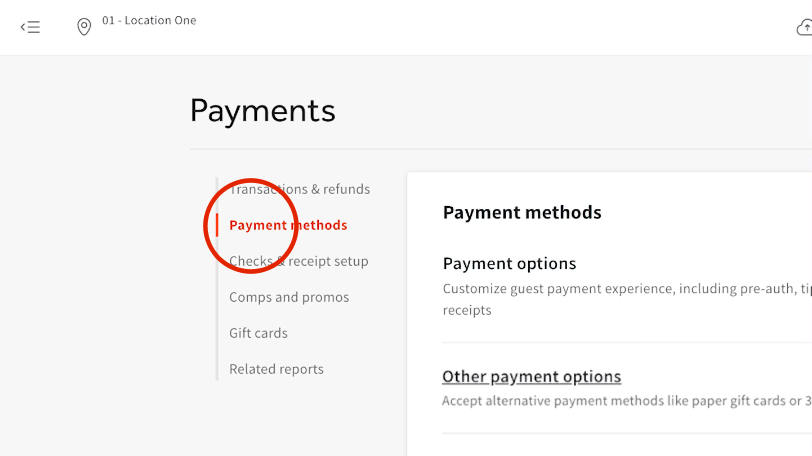
Task: Follow the Other payment options link
Action: (531, 377)
